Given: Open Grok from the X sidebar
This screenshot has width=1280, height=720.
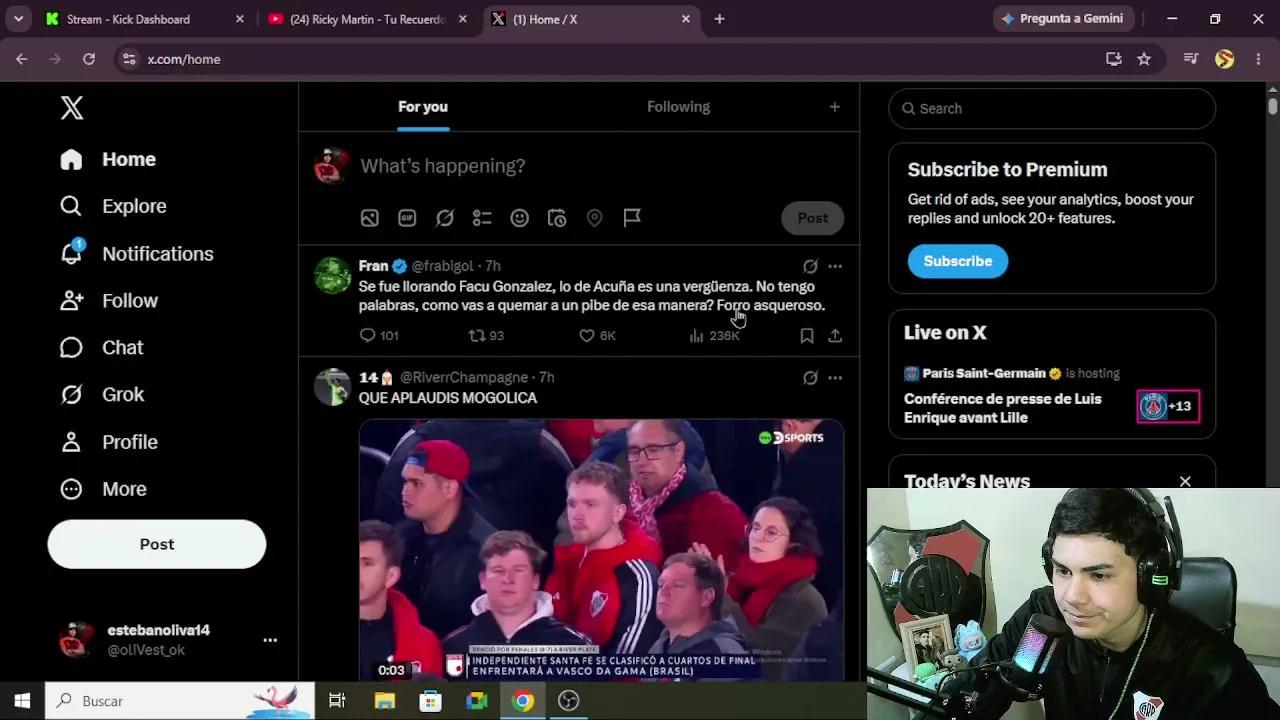Looking at the screenshot, I should point(101,395).
